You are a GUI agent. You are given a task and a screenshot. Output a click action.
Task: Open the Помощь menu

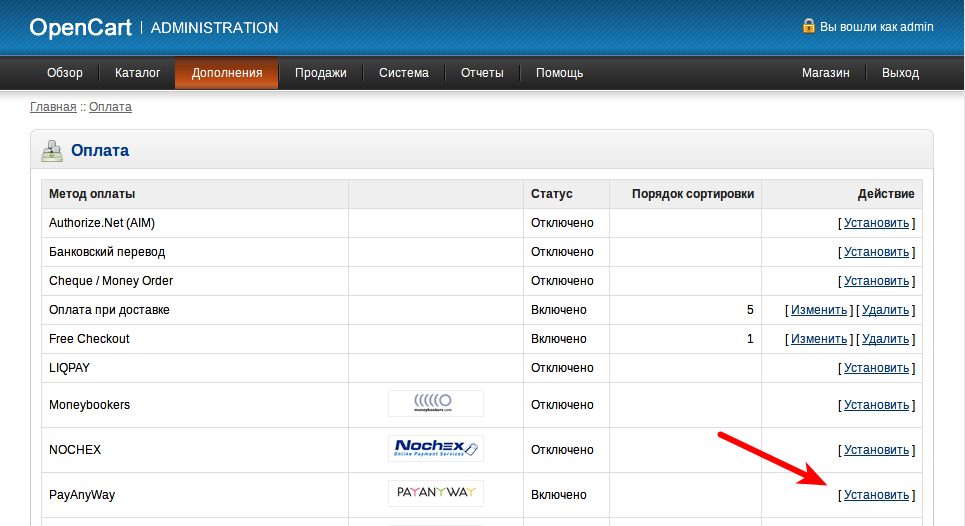(x=559, y=73)
